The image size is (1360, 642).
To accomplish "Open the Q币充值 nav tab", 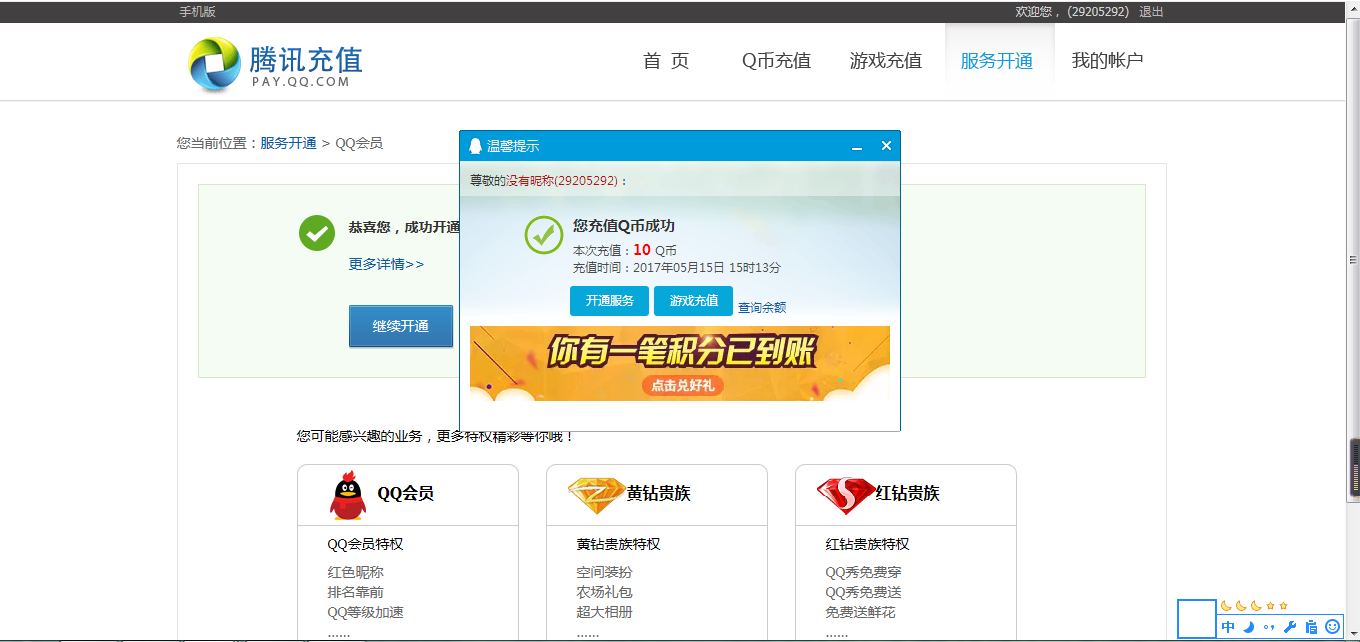I will coord(776,61).
